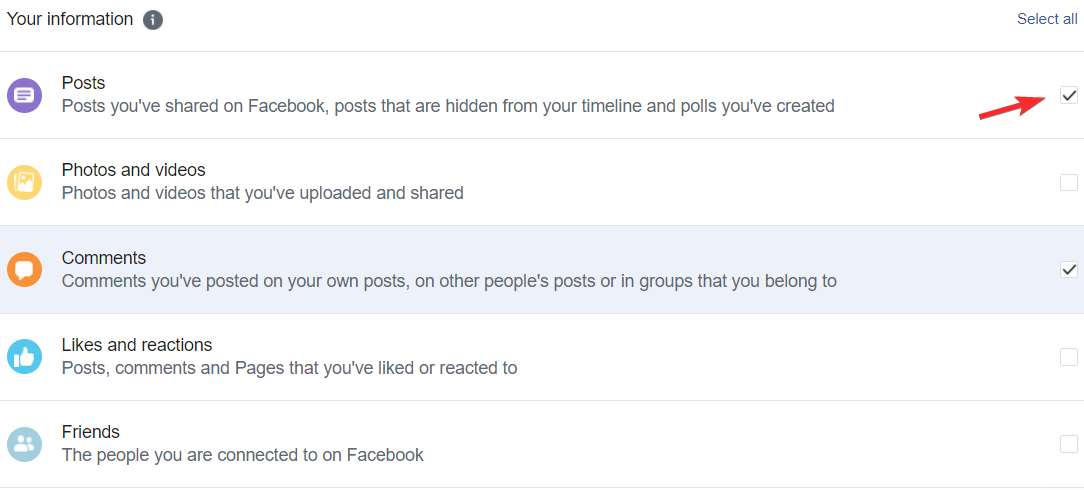
Task: Click the blue thumbs-up Likes icon
Action: [24, 357]
